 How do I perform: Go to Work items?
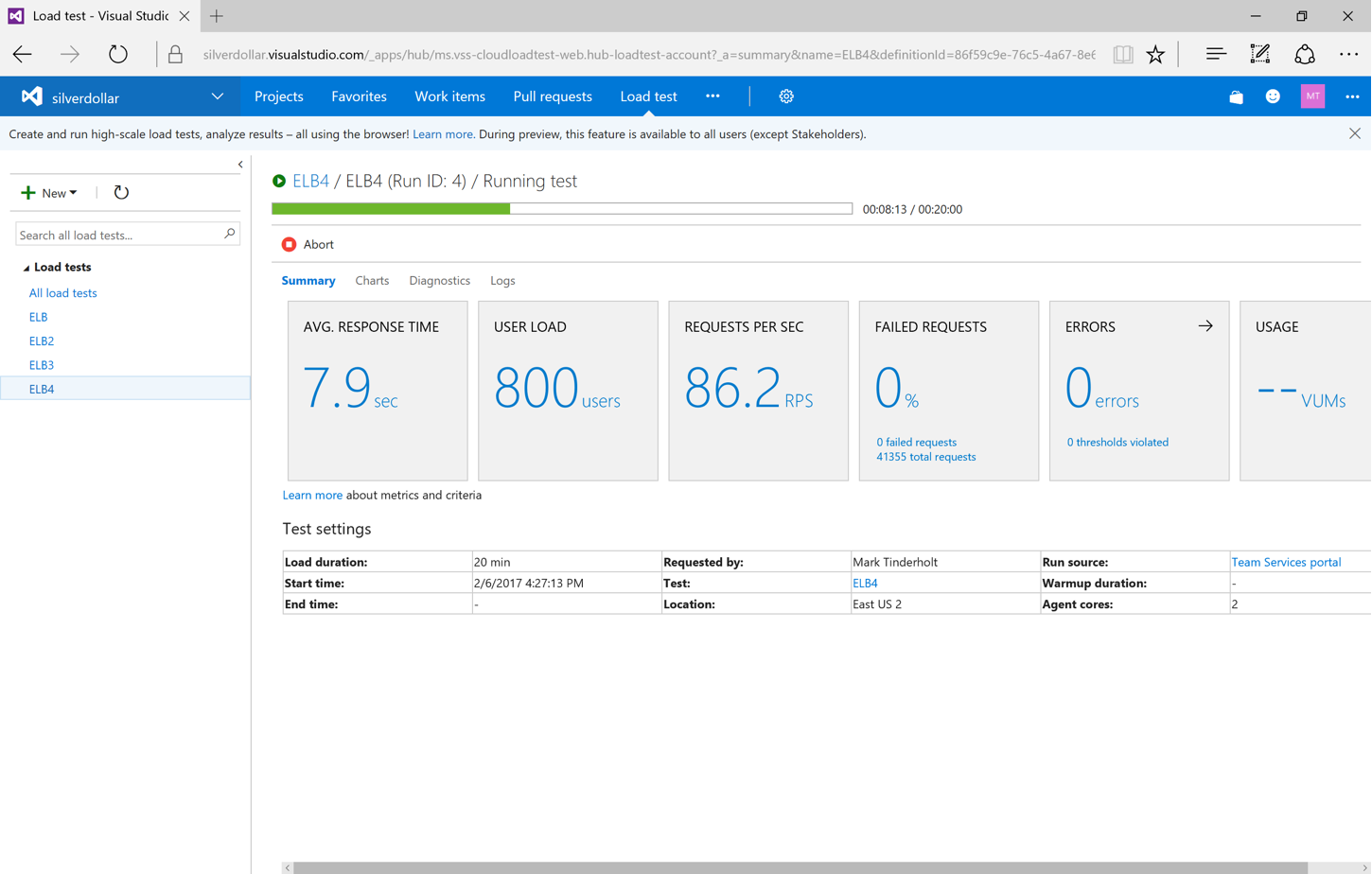[x=449, y=96]
